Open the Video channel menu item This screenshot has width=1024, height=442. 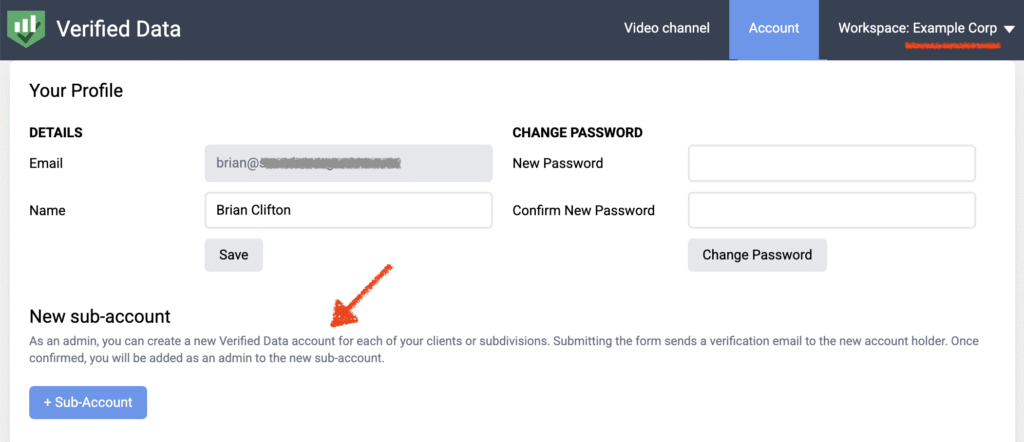click(x=666, y=28)
